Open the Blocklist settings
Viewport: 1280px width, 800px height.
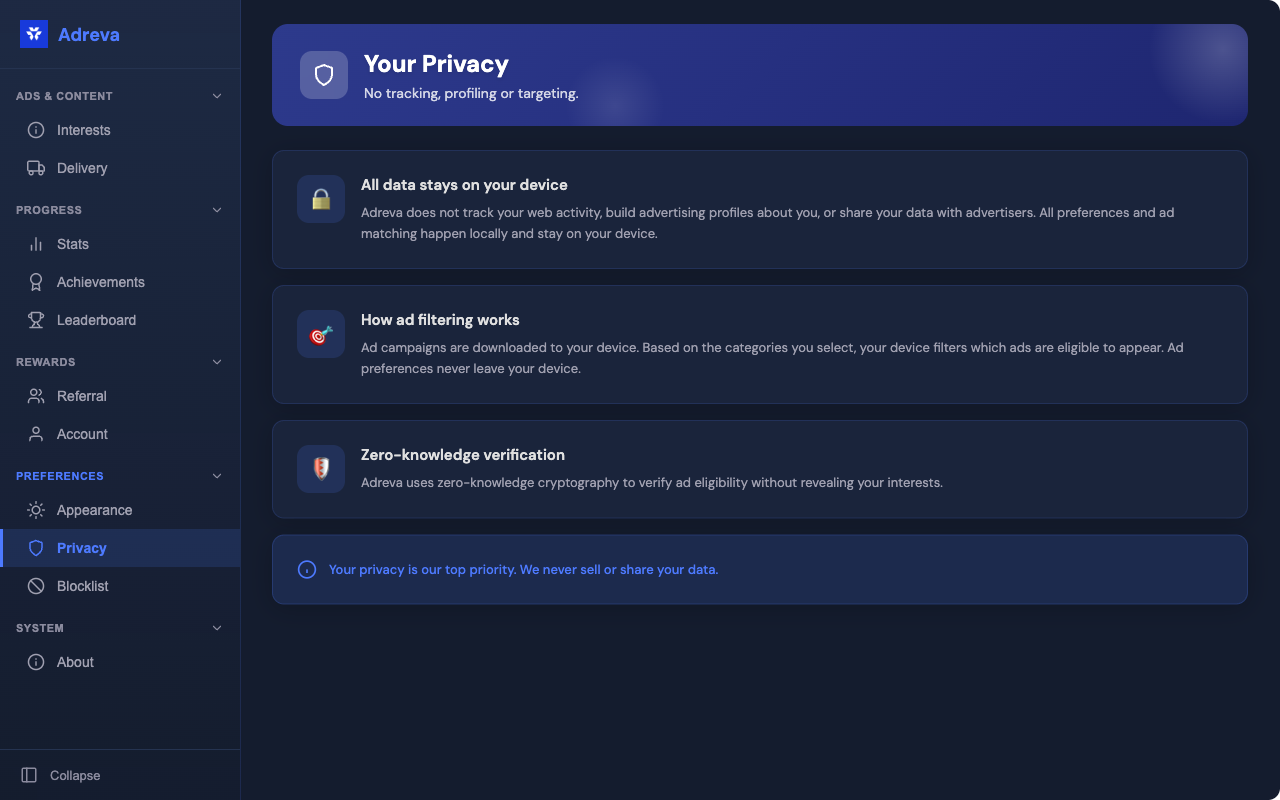tap(83, 586)
